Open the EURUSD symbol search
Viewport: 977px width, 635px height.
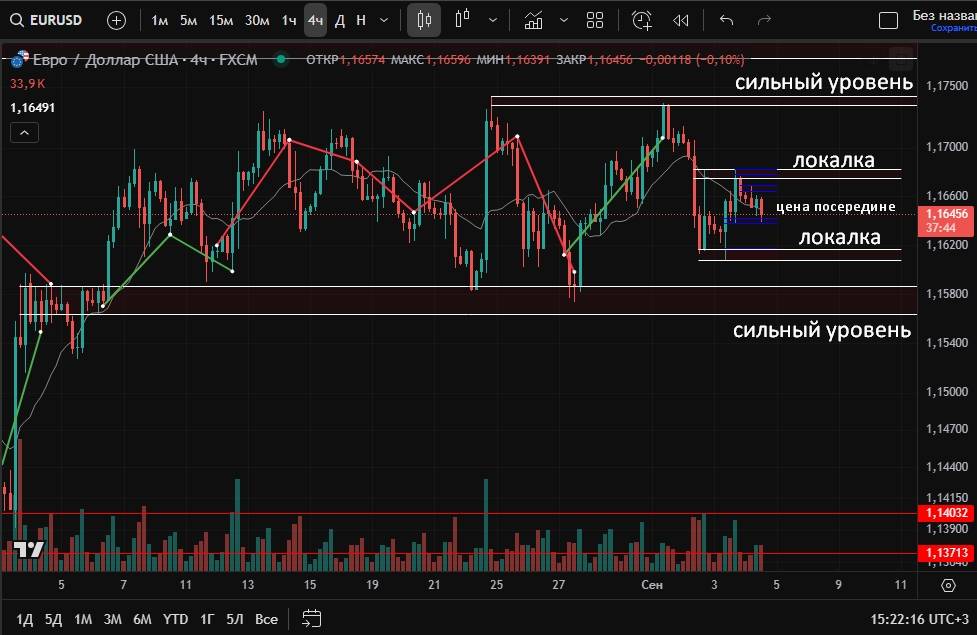click(x=48, y=20)
